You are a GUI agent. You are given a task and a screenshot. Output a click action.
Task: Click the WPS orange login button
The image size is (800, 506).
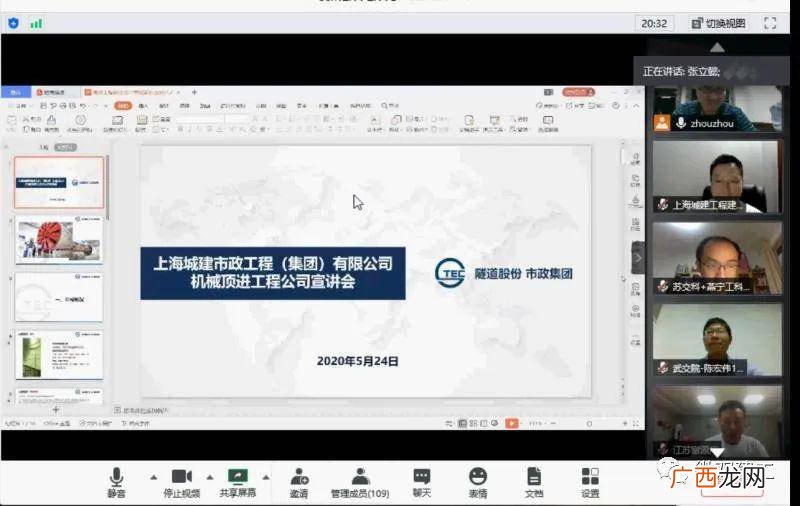click(x=579, y=92)
